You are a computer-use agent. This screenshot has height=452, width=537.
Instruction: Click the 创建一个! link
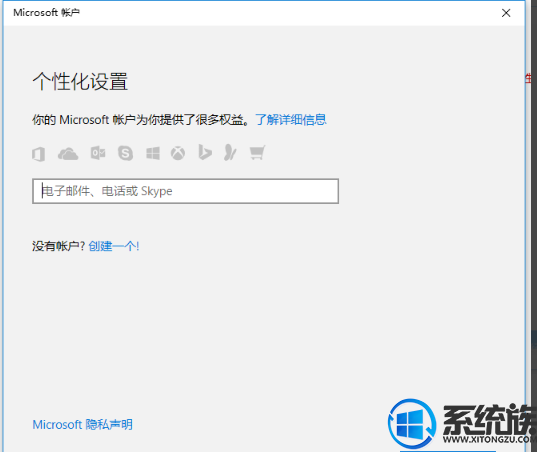tap(114, 246)
